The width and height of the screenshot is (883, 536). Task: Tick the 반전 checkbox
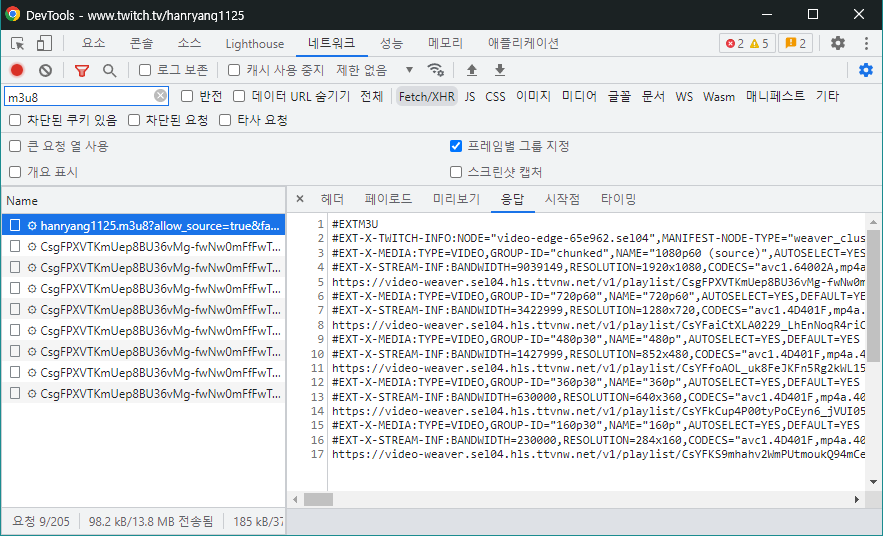186,96
